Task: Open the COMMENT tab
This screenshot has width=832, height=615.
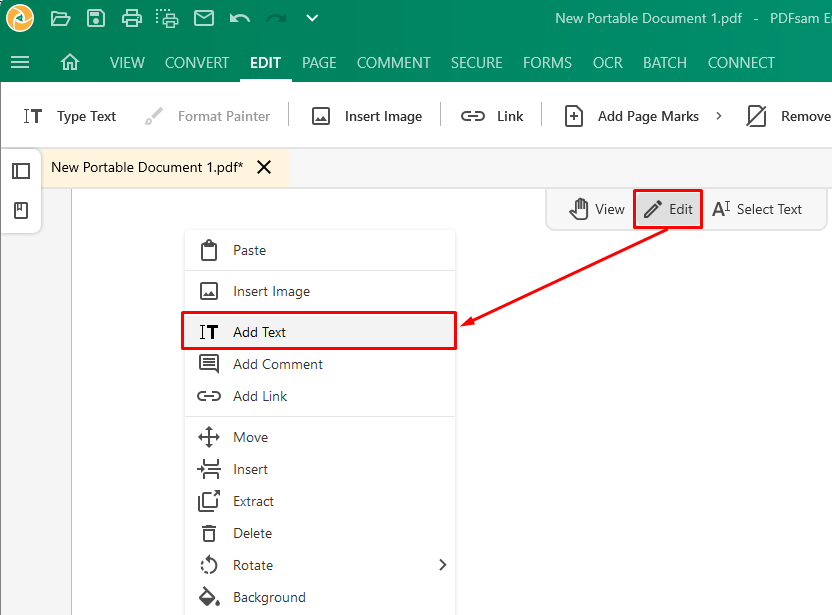Action: (394, 63)
